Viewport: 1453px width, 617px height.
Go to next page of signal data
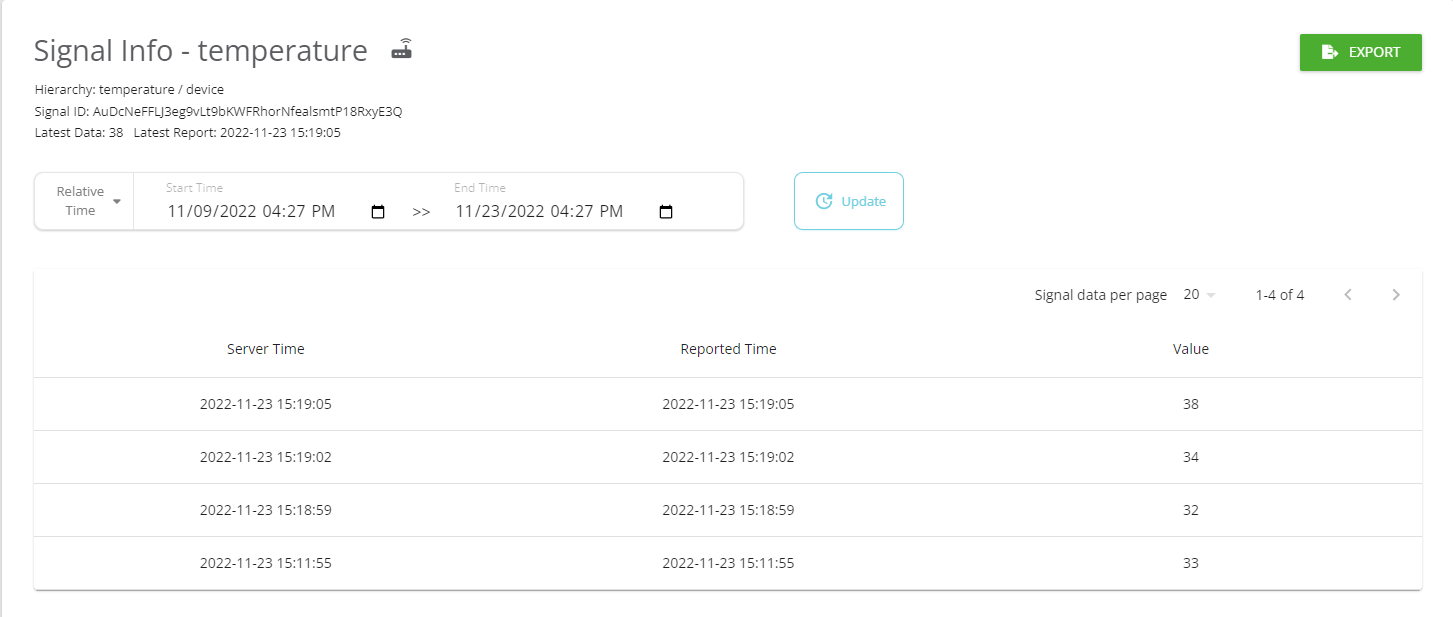pos(1396,295)
